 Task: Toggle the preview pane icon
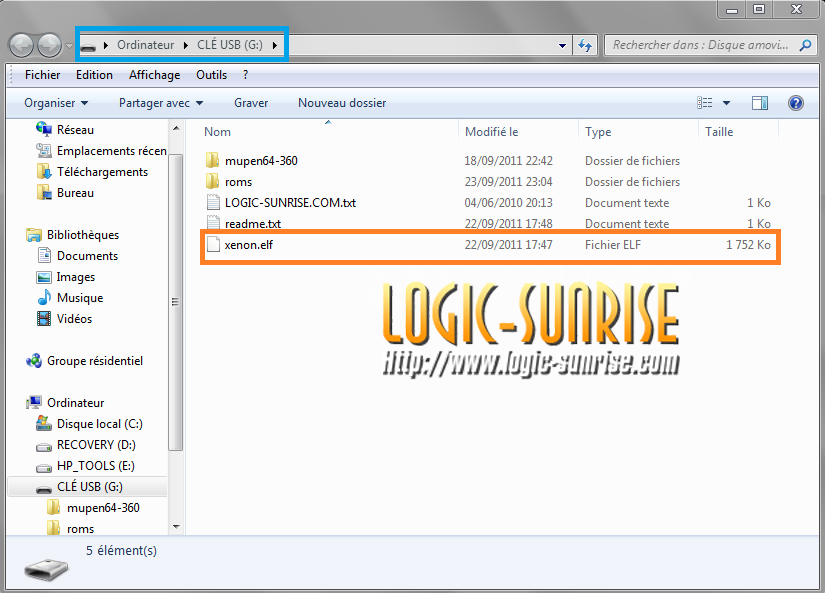pos(760,103)
